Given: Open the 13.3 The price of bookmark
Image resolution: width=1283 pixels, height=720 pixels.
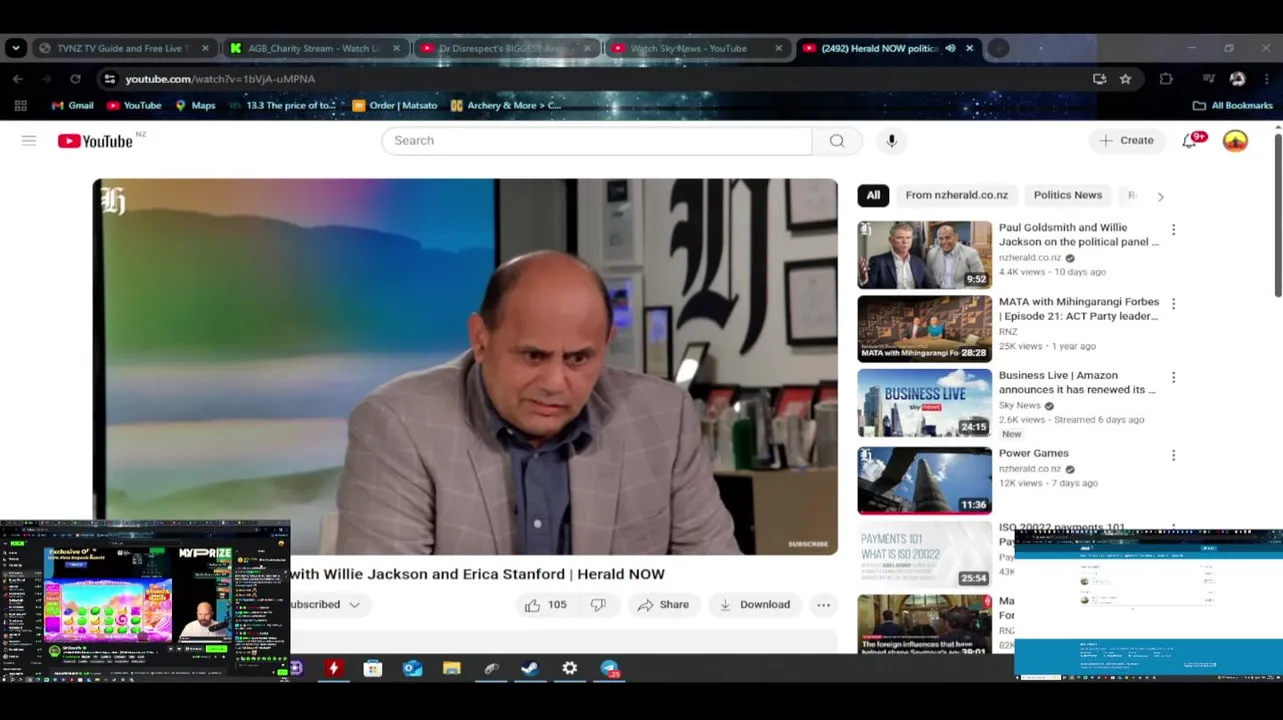Looking at the screenshot, I should click(282, 105).
